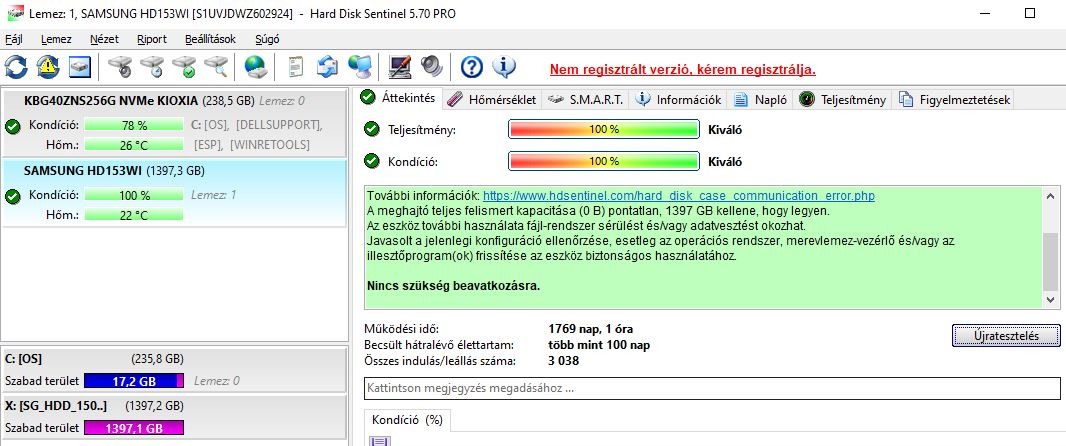
Task: Click the disk panel icon in the toolbar
Action: pos(80,67)
